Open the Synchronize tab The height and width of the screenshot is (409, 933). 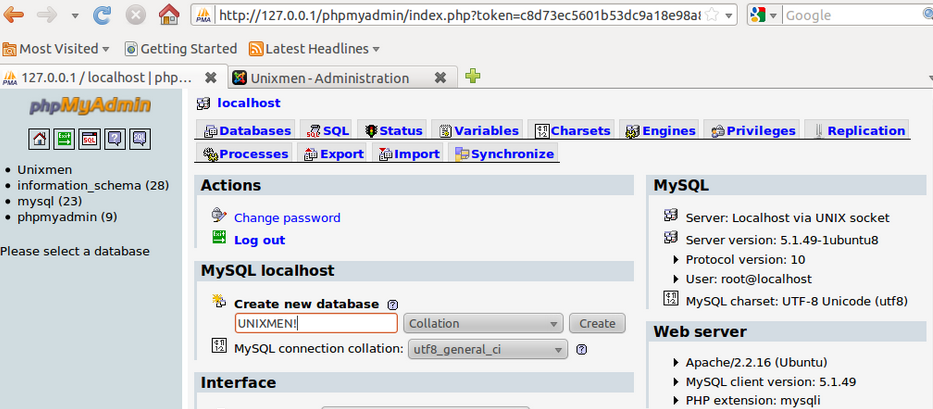(504, 154)
